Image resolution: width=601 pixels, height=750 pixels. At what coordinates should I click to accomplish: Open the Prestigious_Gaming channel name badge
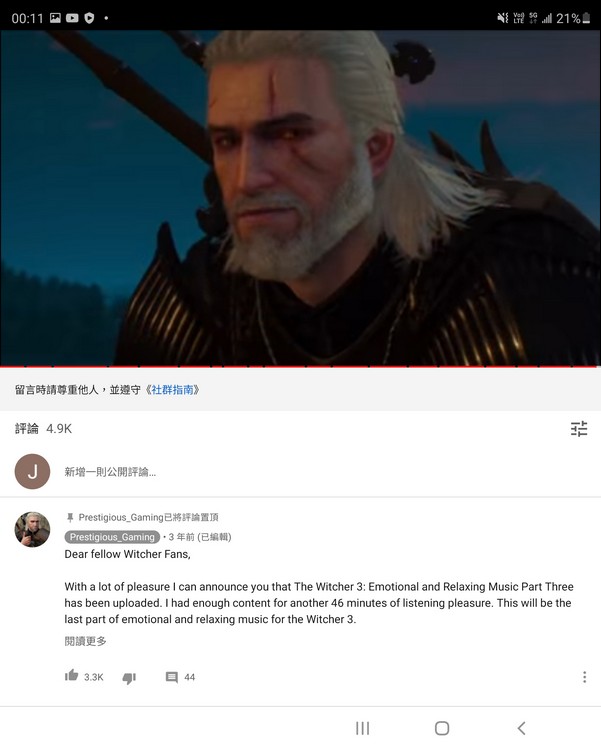[112, 537]
